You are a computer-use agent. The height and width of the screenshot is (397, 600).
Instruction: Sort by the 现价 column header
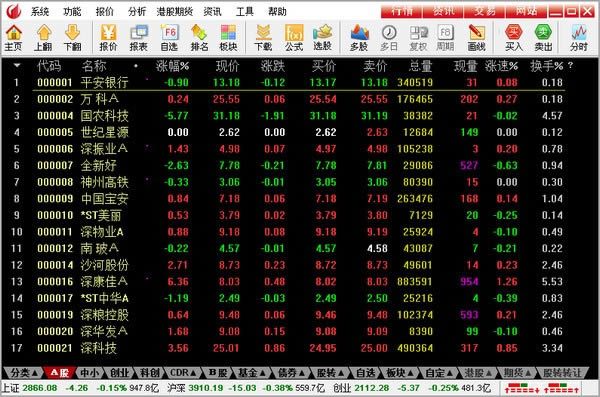click(x=227, y=66)
